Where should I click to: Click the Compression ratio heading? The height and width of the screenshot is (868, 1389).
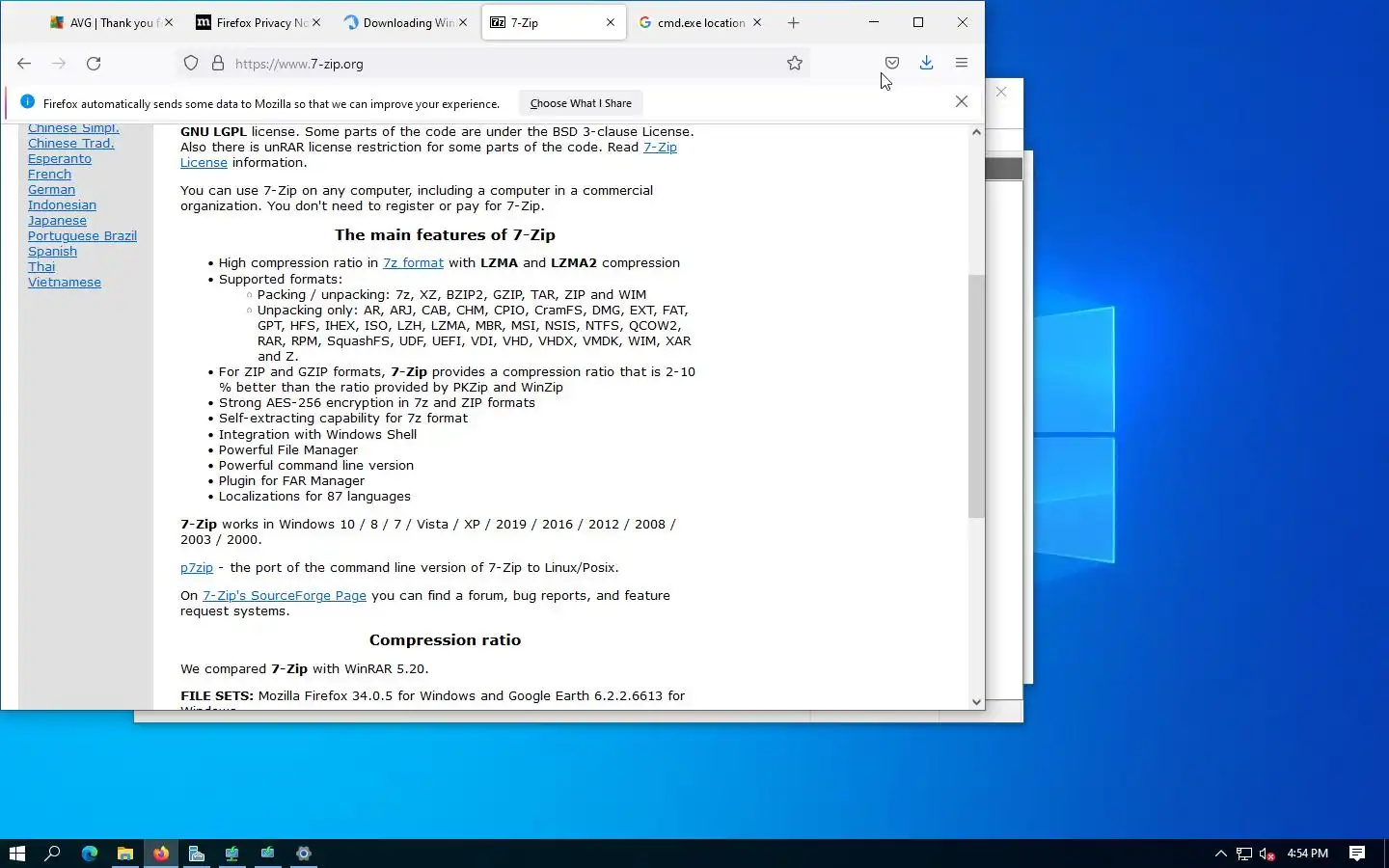(445, 640)
